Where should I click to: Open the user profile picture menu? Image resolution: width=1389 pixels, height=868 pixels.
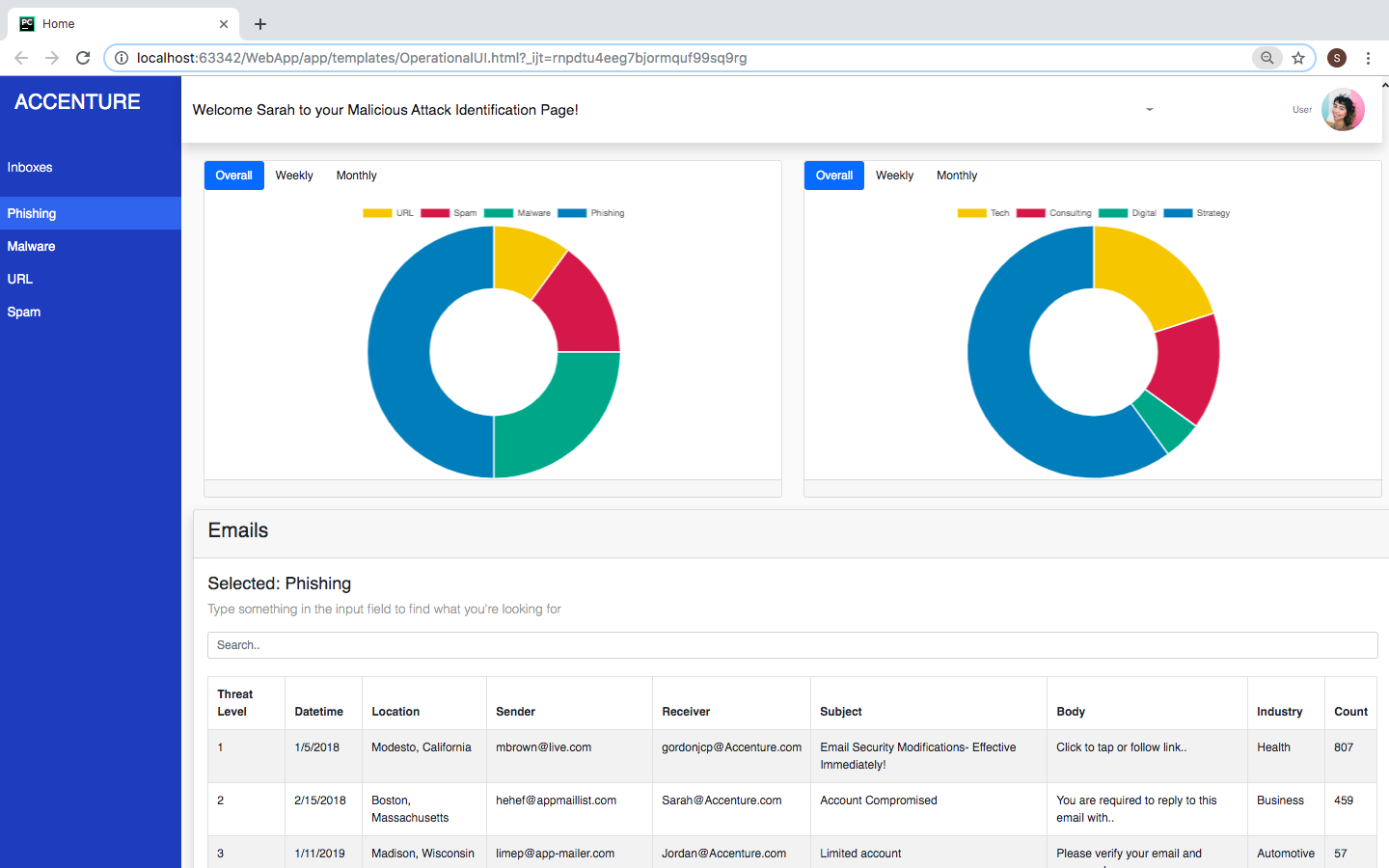click(x=1343, y=110)
